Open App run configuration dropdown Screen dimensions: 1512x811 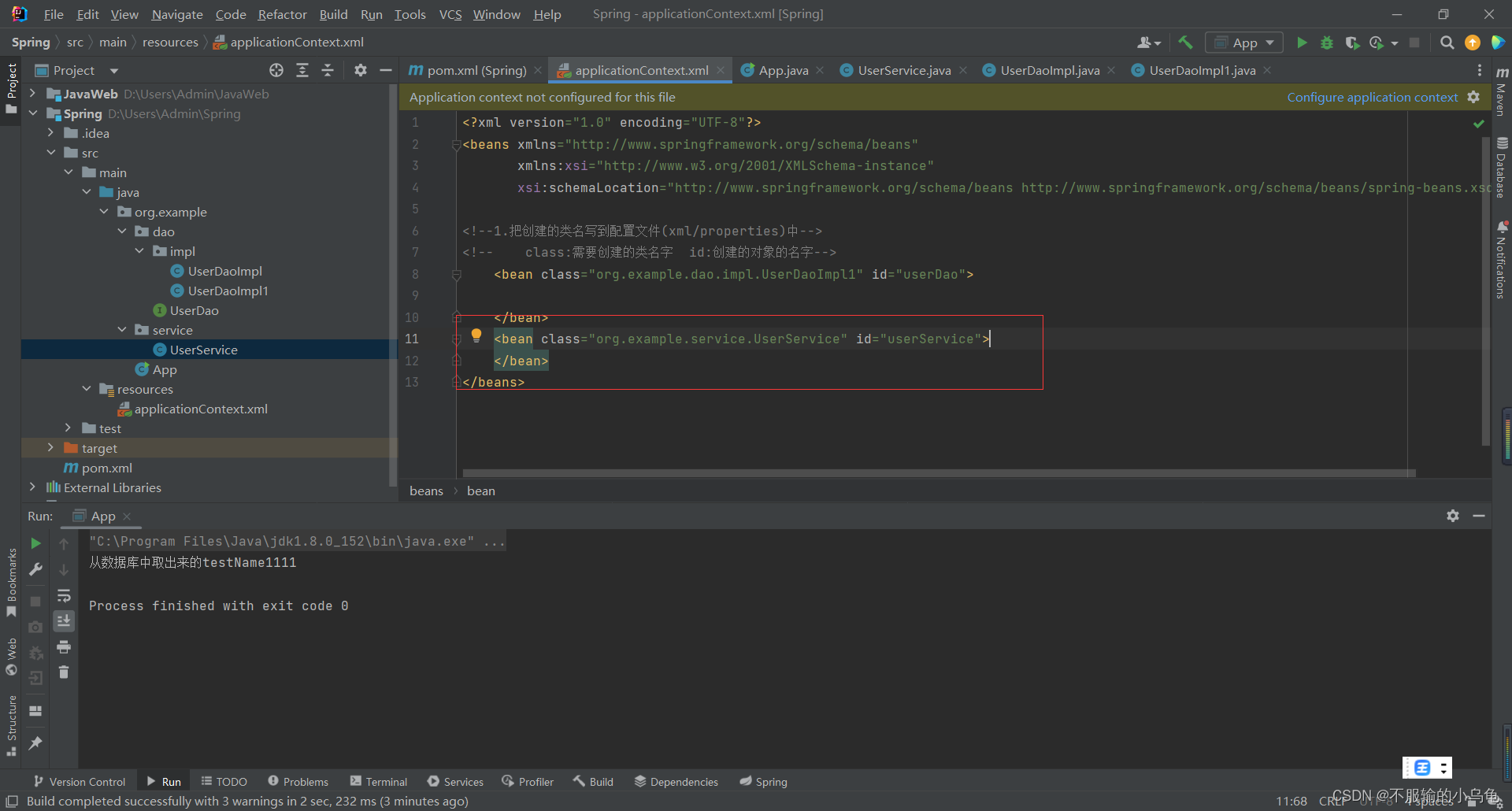click(x=1244, y=43)
